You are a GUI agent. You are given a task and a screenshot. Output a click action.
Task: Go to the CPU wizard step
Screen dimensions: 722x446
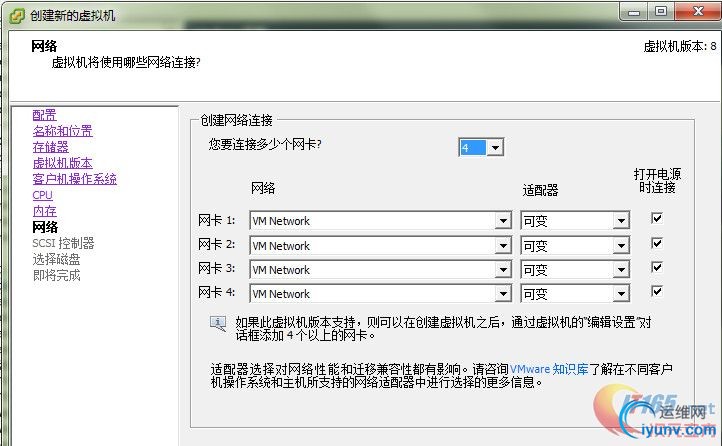42,195
